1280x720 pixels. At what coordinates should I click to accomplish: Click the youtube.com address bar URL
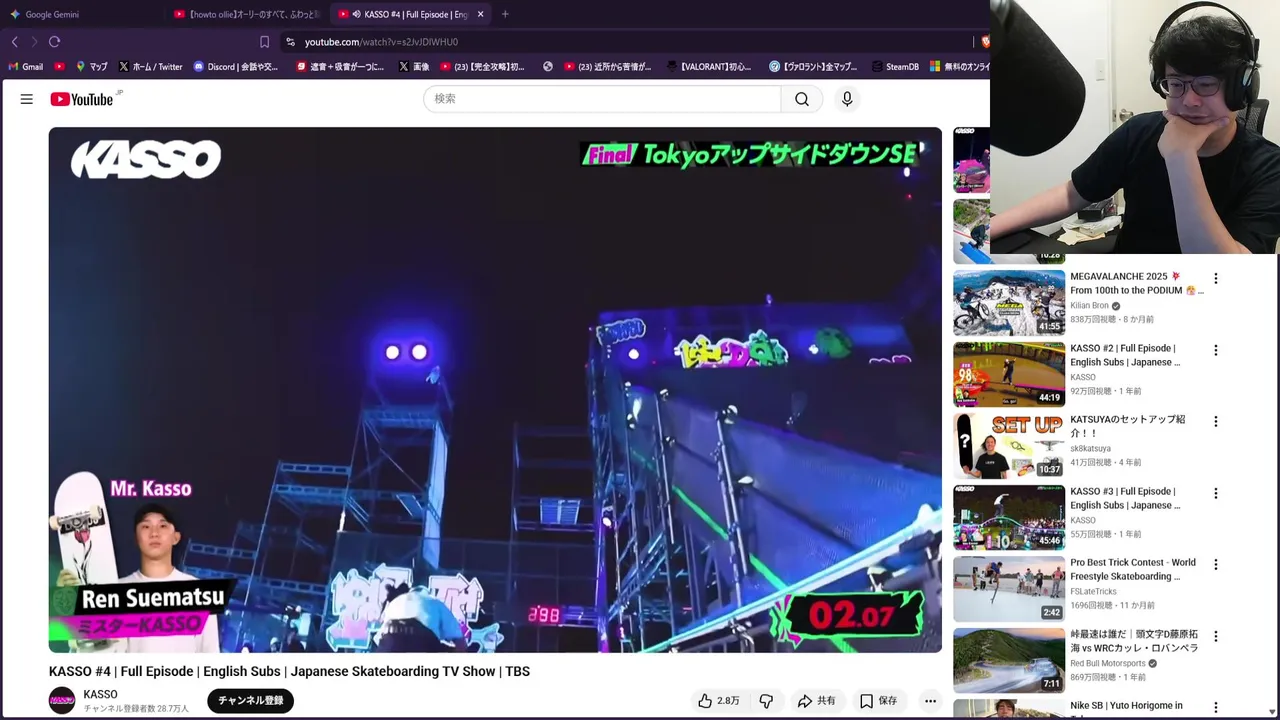pos(381,42)
